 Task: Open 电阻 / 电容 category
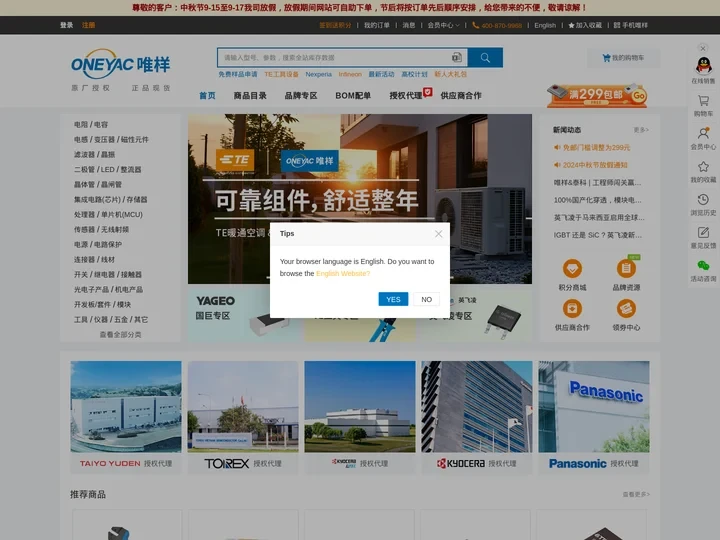(x=91, y=124)
